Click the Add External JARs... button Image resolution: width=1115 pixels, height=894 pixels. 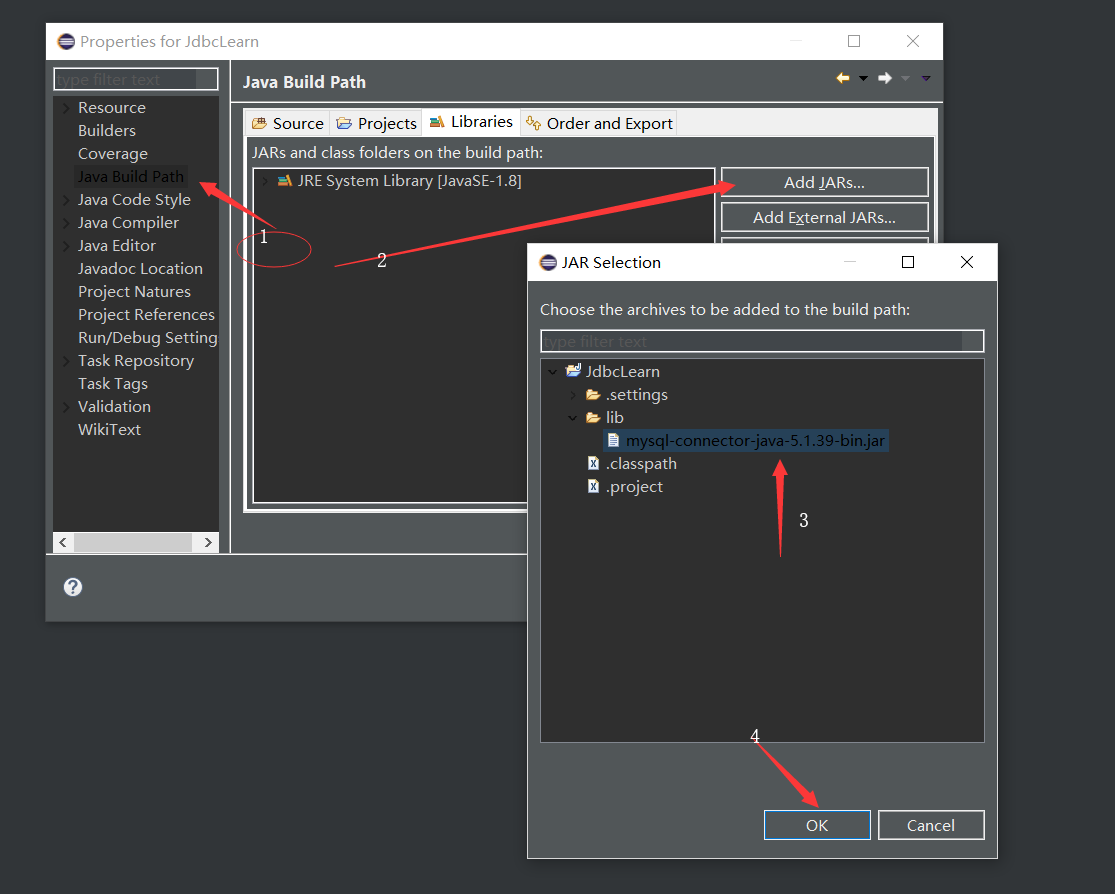[x=824, y=218]
